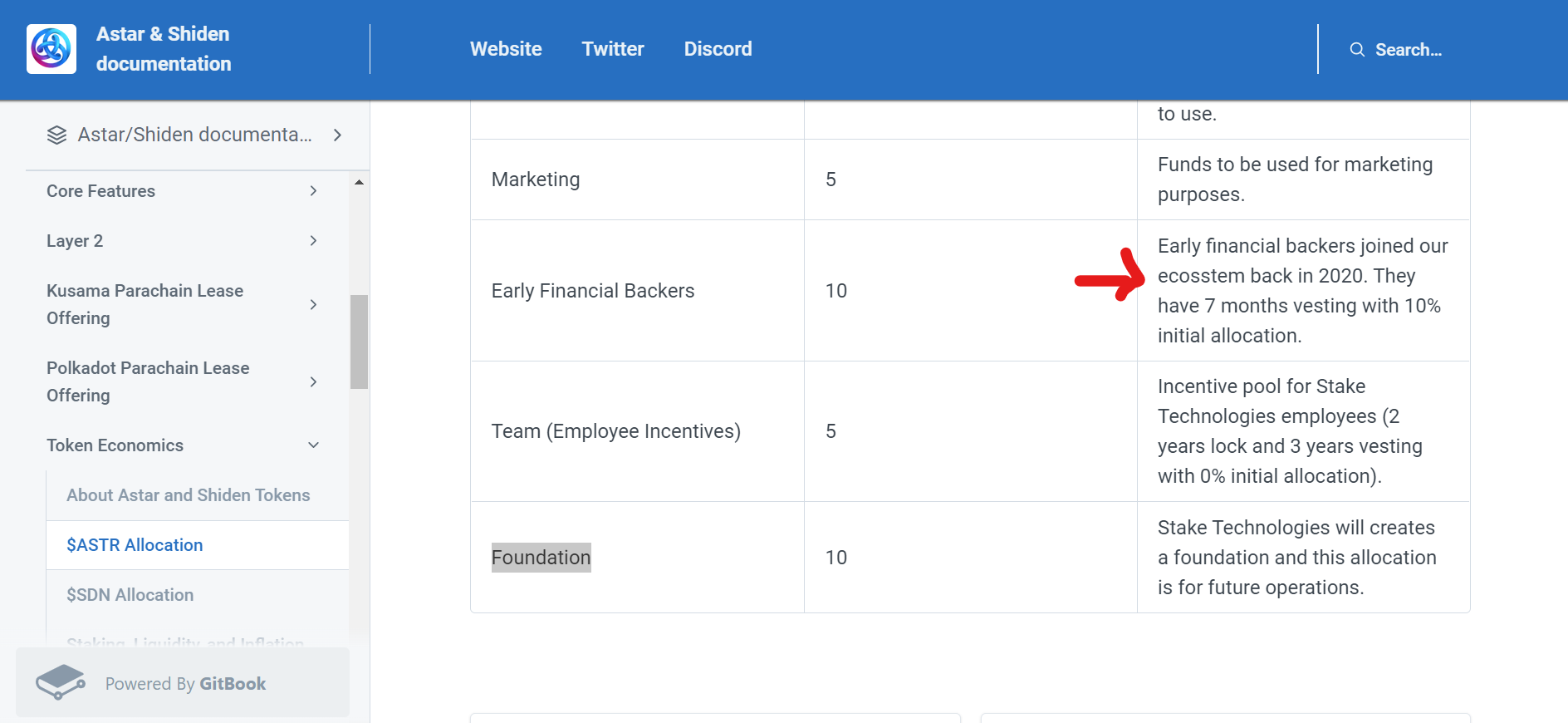Expand Astar/Shiden documentation chevron
Image resolution: width=1568 pixels, height=723 pixels.
coord(337,135)
